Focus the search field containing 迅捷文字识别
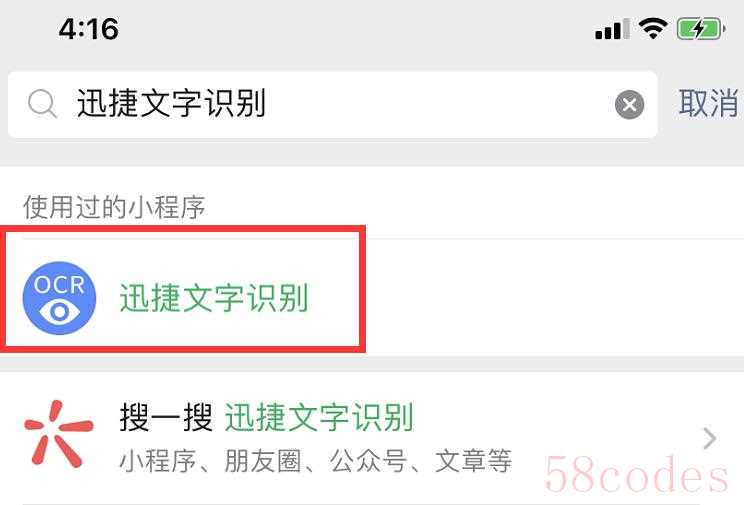The image size is (744, 505). (x=333, y=104)
